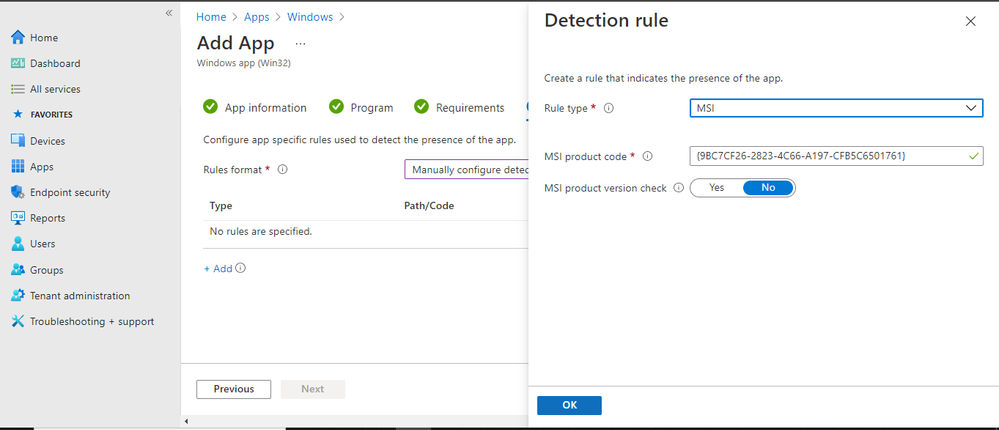This screenshot has width=999, height=430.
Task: Switch to the App information step
Action: 255,108
